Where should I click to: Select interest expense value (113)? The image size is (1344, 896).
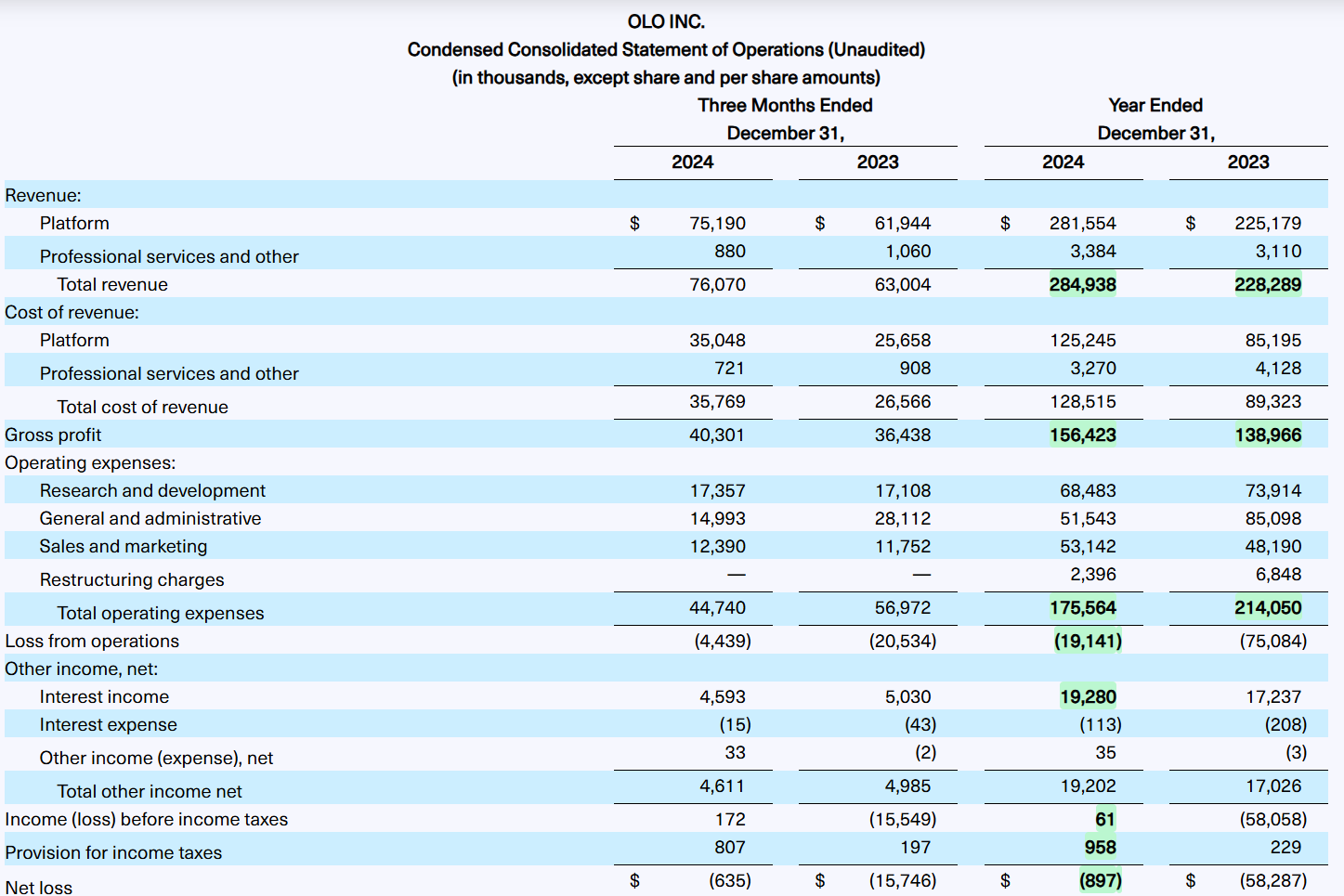tap(1101, 724)
